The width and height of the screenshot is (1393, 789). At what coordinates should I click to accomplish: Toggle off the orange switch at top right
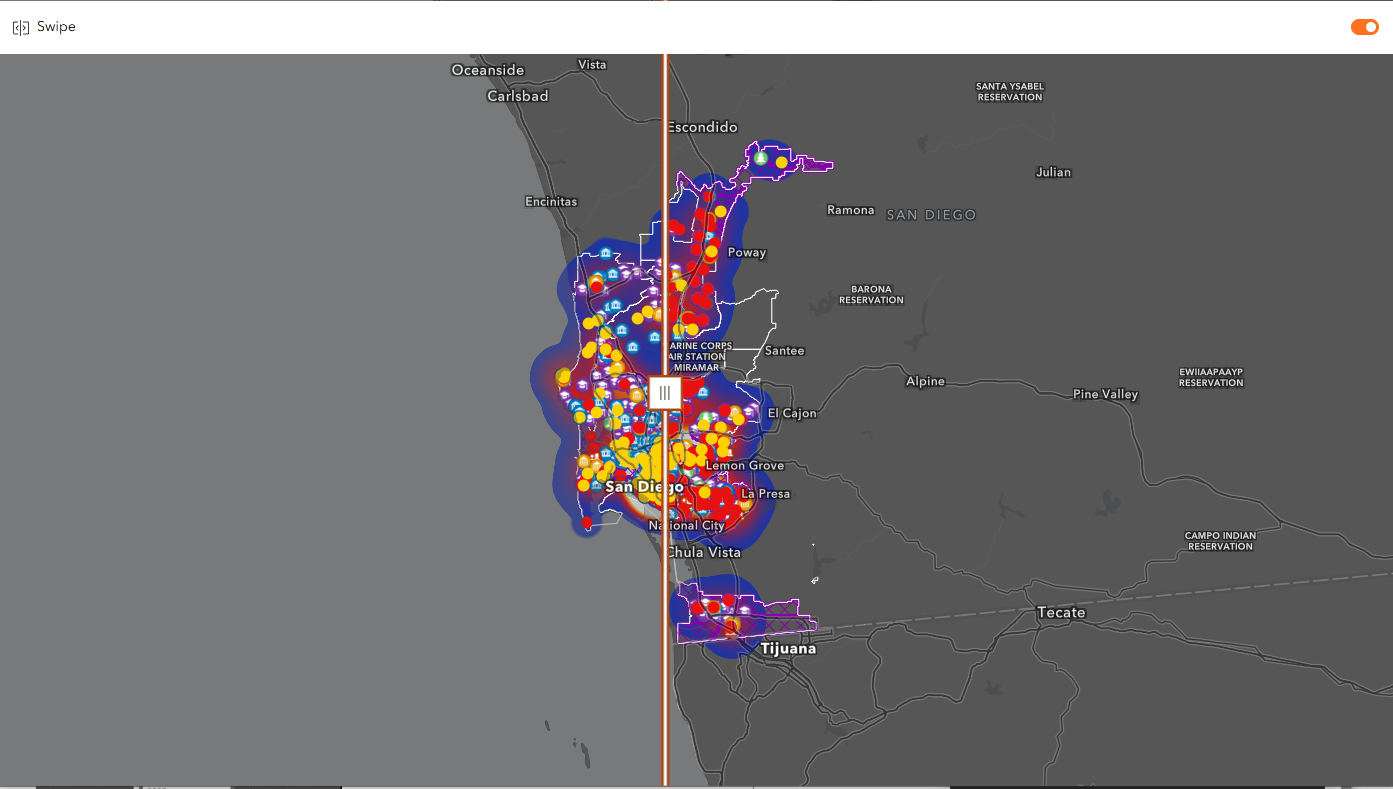tap(1364, 27)
